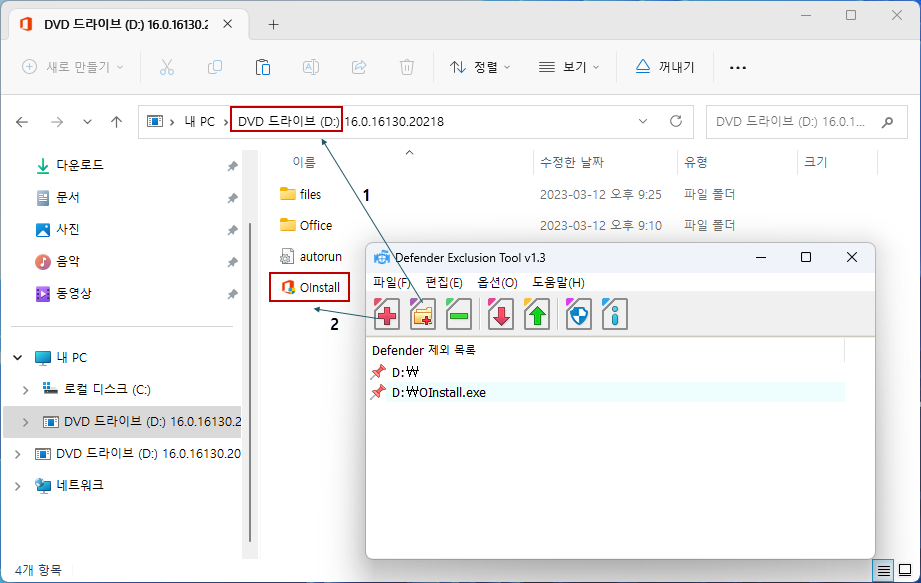This screenshot has width=921, height=583.
Task: Expand the 네트워크 tree node
Action: (18, 486)
